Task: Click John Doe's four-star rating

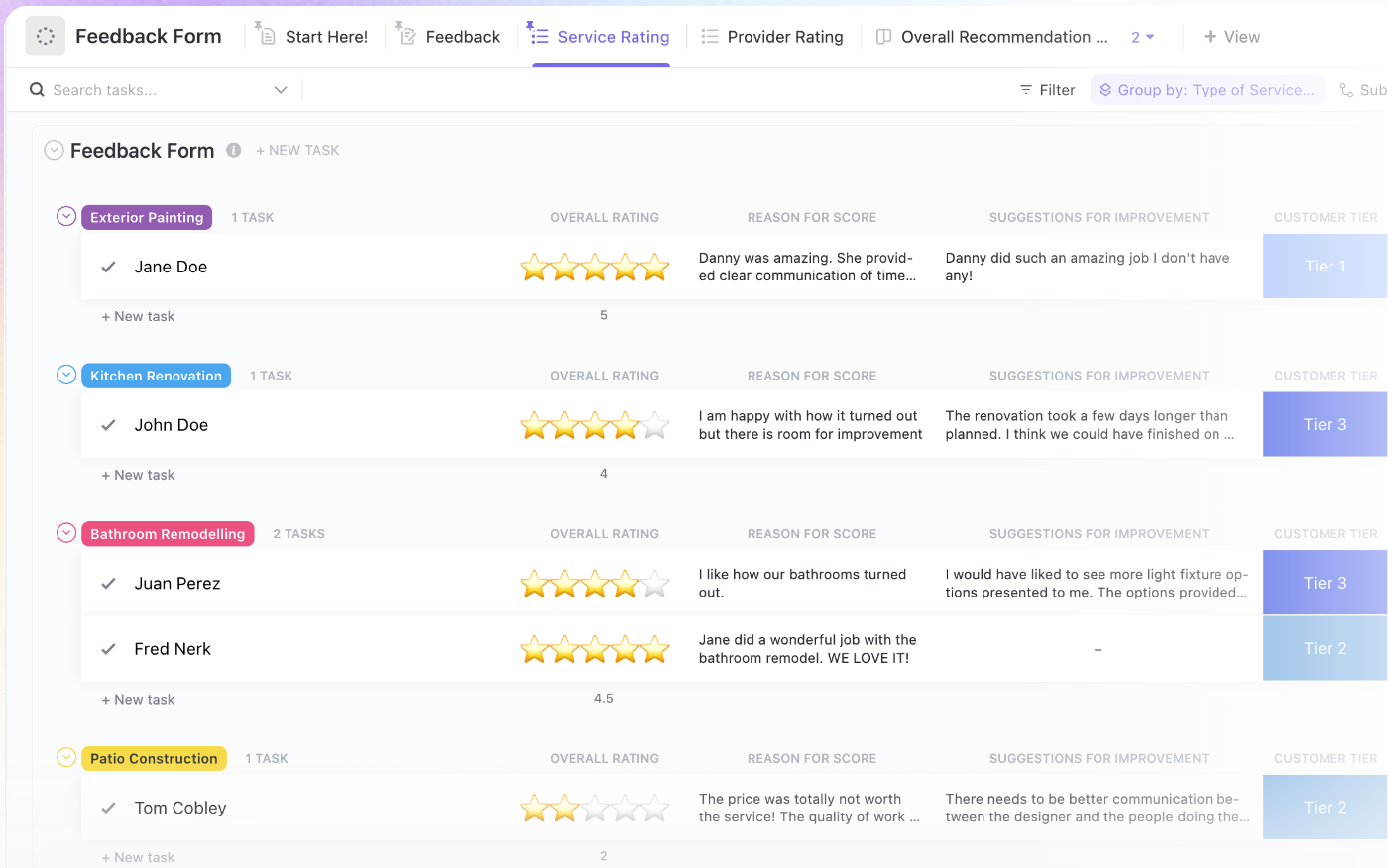Action: 595,425
